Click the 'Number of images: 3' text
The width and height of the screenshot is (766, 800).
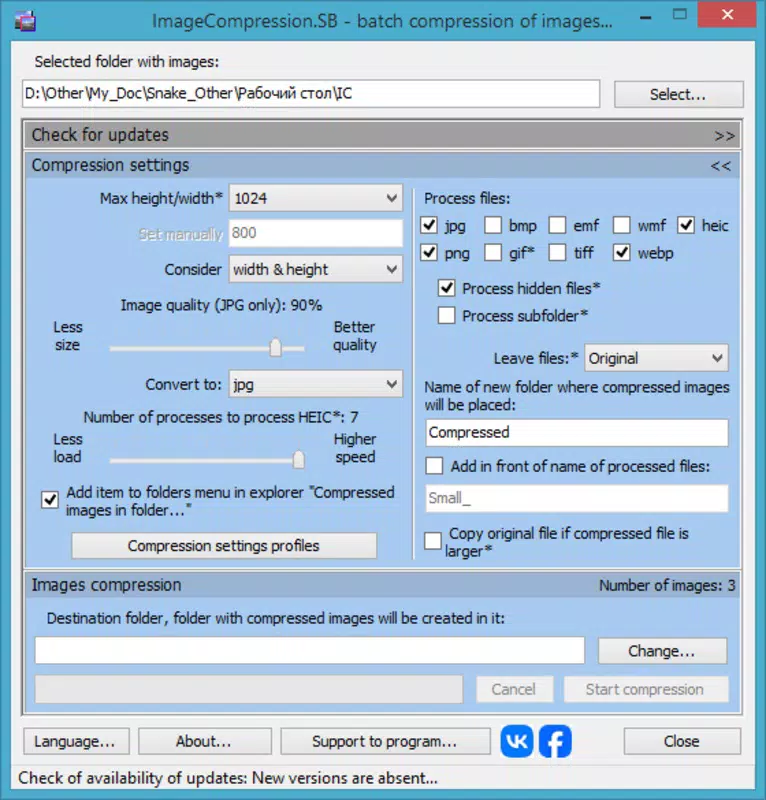point(667,585)
